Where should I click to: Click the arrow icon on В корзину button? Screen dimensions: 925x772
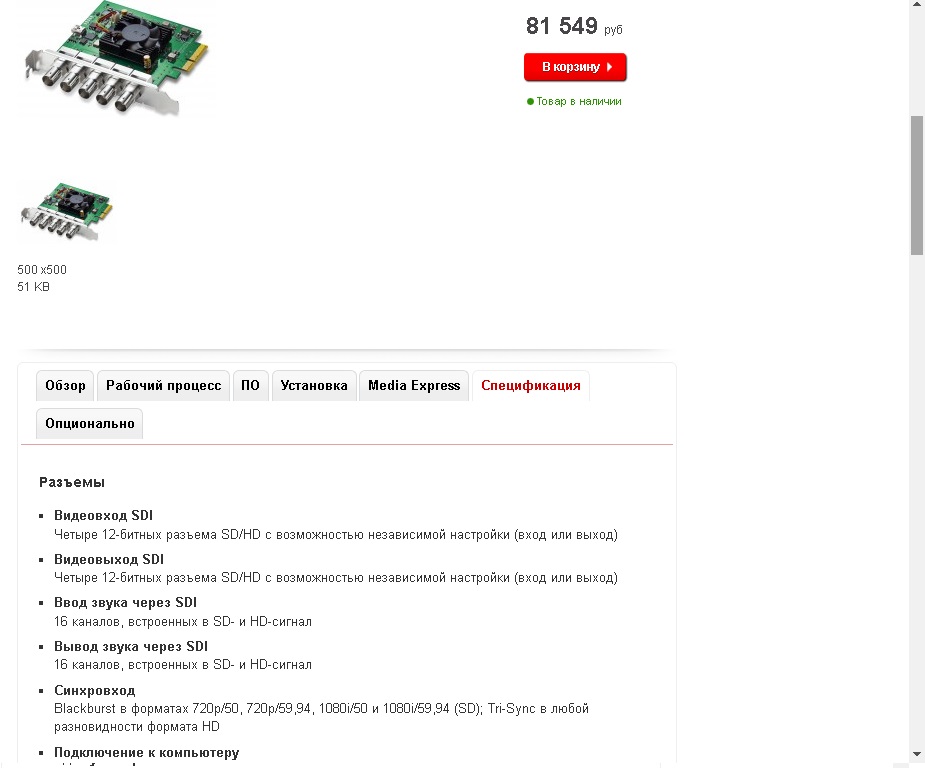pos(609,67)
